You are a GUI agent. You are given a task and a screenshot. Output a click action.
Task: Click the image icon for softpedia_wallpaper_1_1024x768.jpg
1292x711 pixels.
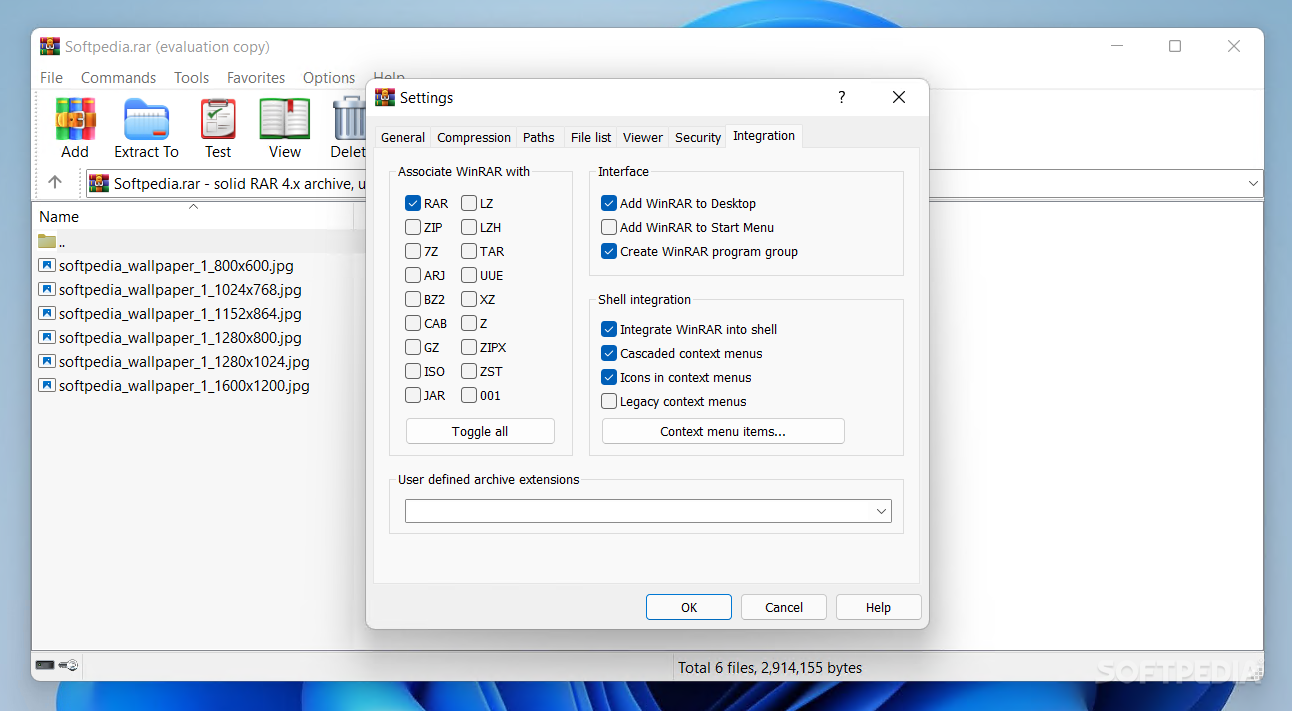[47, 289]
